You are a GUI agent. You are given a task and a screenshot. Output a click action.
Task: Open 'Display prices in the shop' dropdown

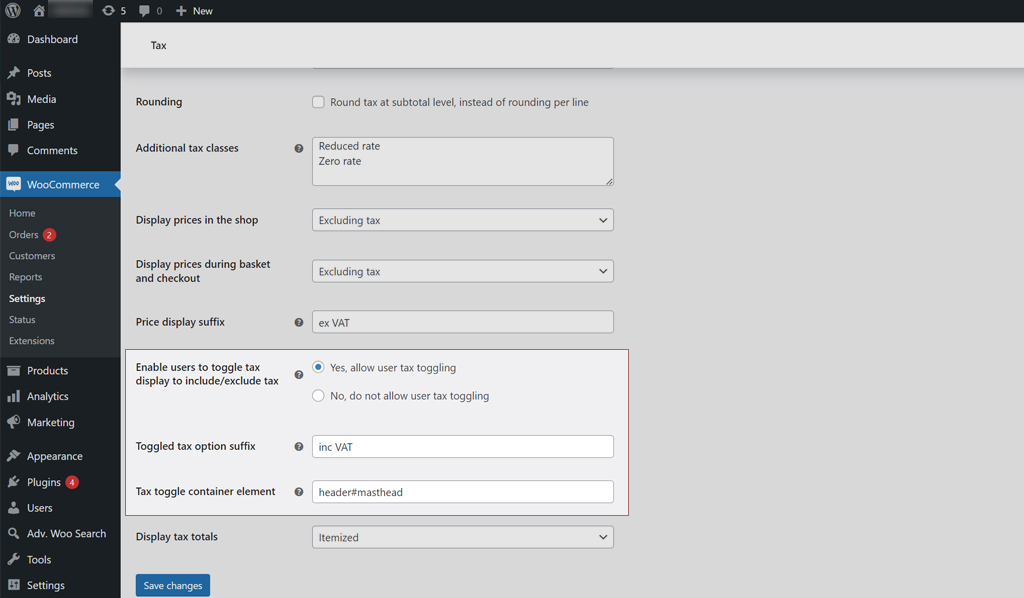point(462,220)
